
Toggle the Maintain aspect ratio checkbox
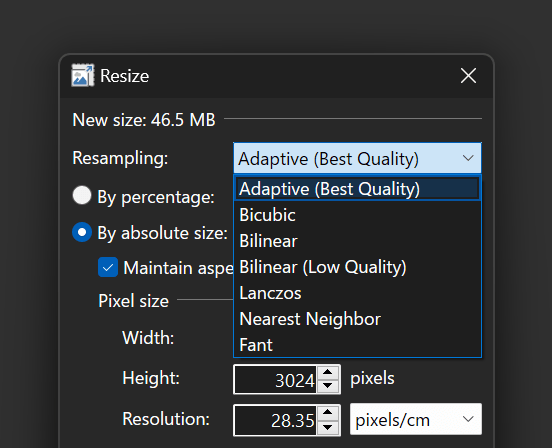tap(108, 267)
